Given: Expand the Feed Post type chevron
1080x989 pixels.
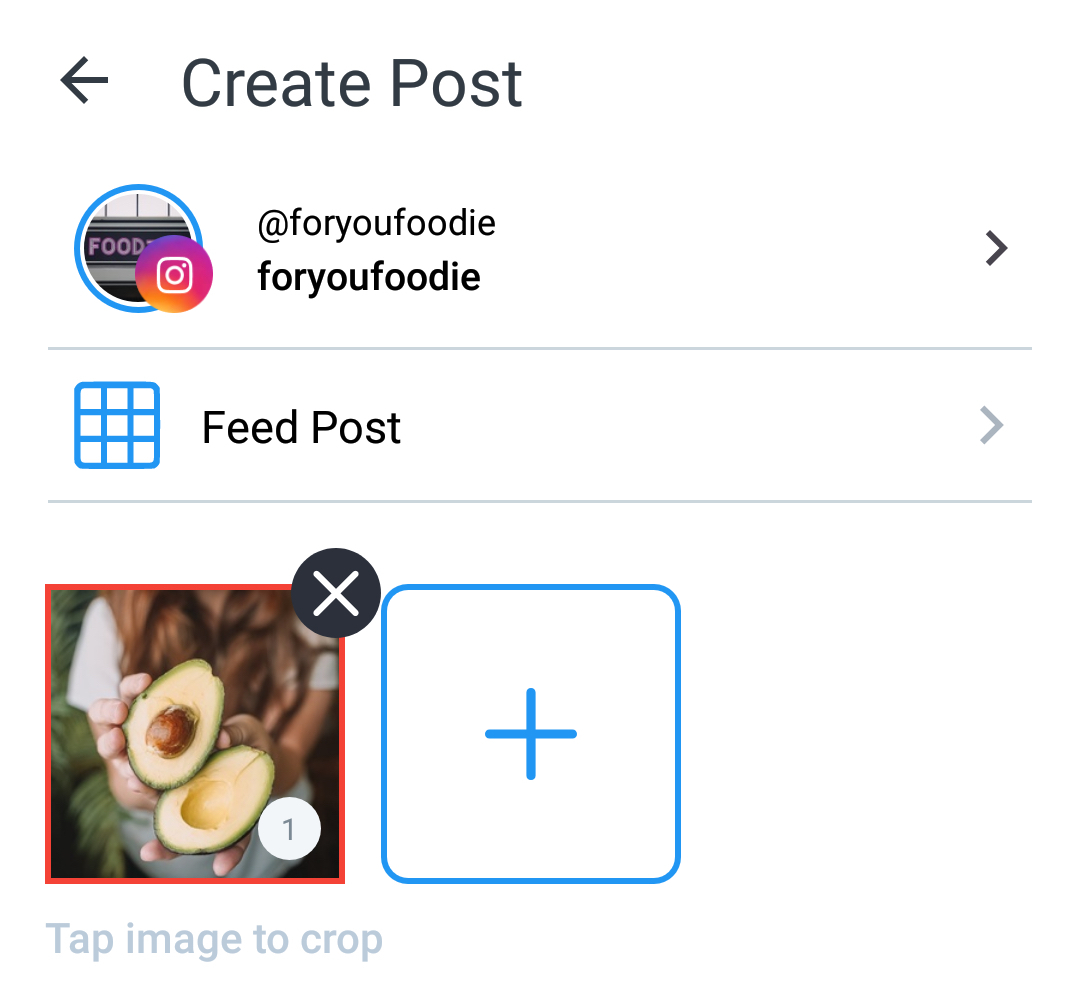Looking at the screenshot, I should [991, 426].
